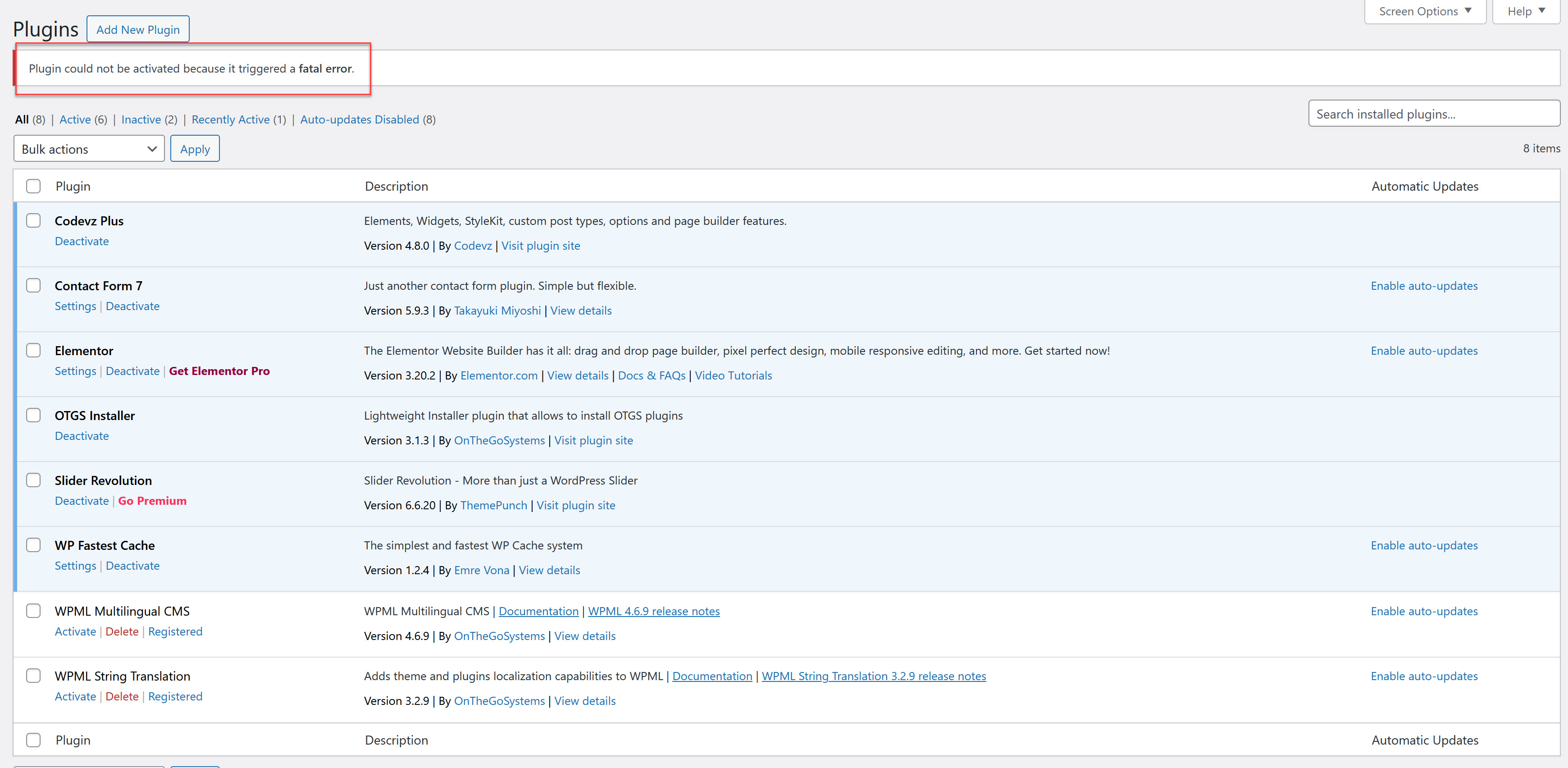Screen dimensions: 1568x768
Task: Visit plugin site for Codevz Plus
Action: click(541, 246)
